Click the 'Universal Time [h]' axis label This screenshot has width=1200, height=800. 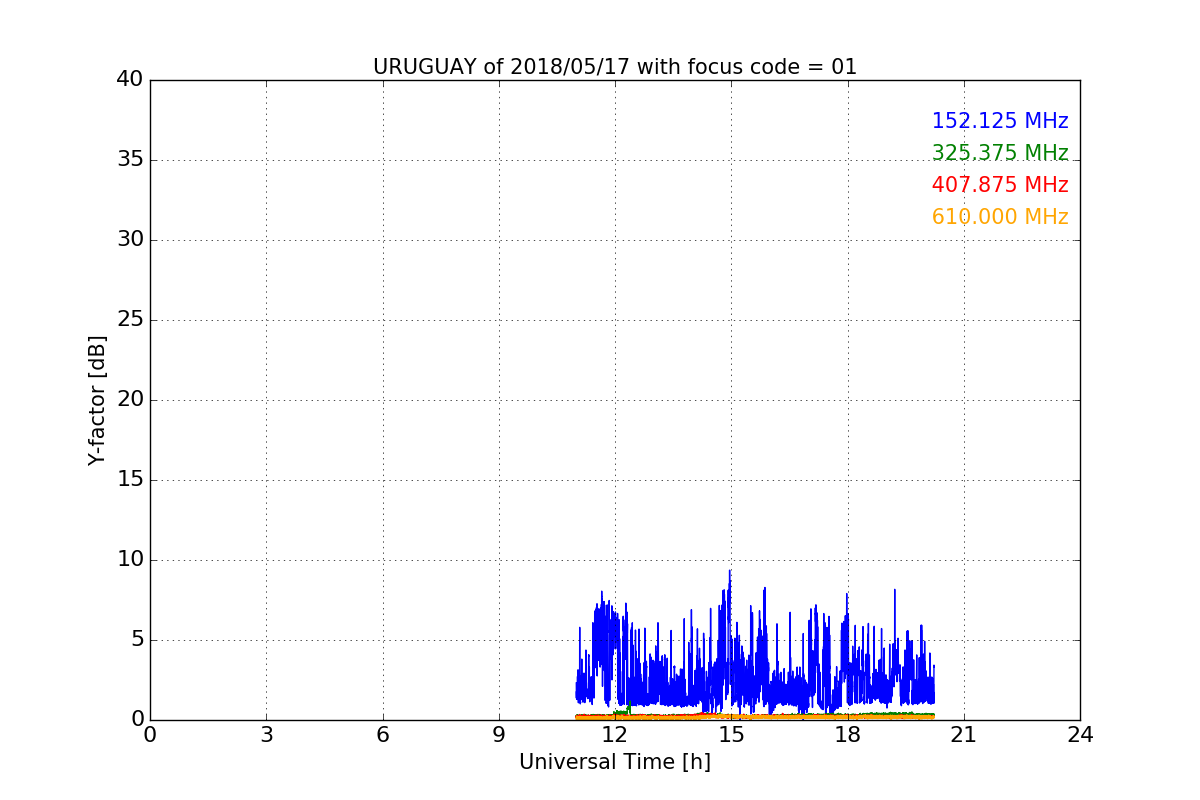[615, 762]
